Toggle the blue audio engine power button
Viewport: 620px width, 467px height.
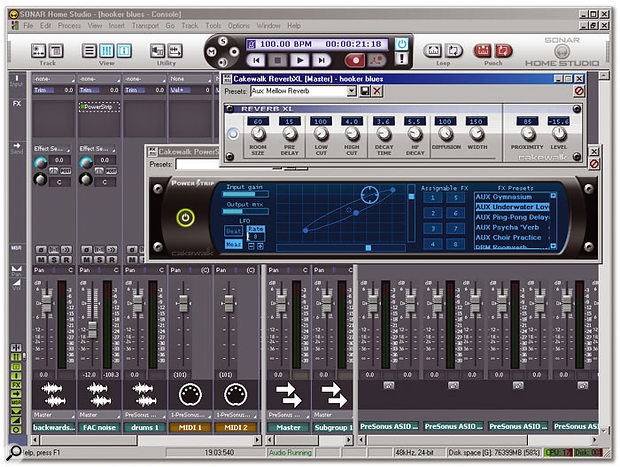(x=401, y=44)
